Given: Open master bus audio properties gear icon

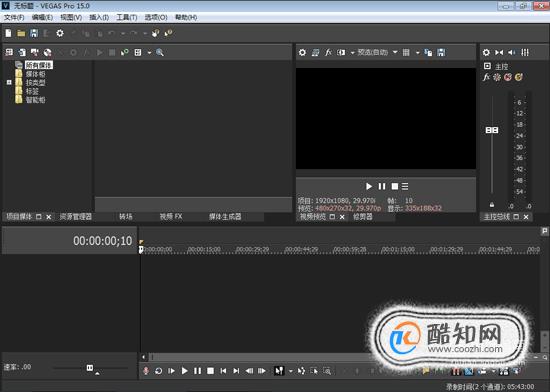Looking at the screenshot, I should pyautogui.click(x=486, y=53).
